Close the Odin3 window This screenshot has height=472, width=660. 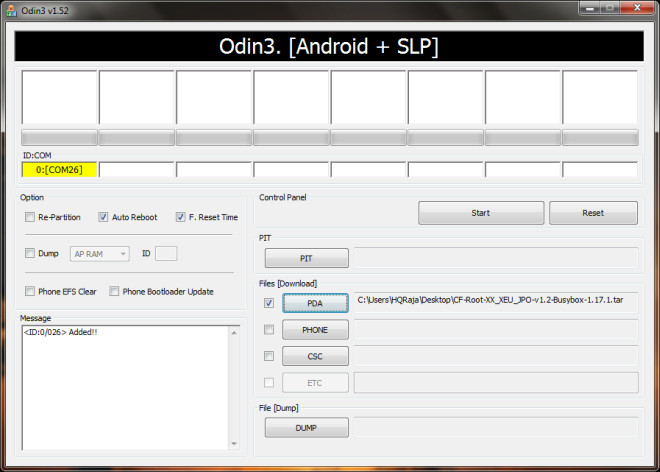[637, 8]
